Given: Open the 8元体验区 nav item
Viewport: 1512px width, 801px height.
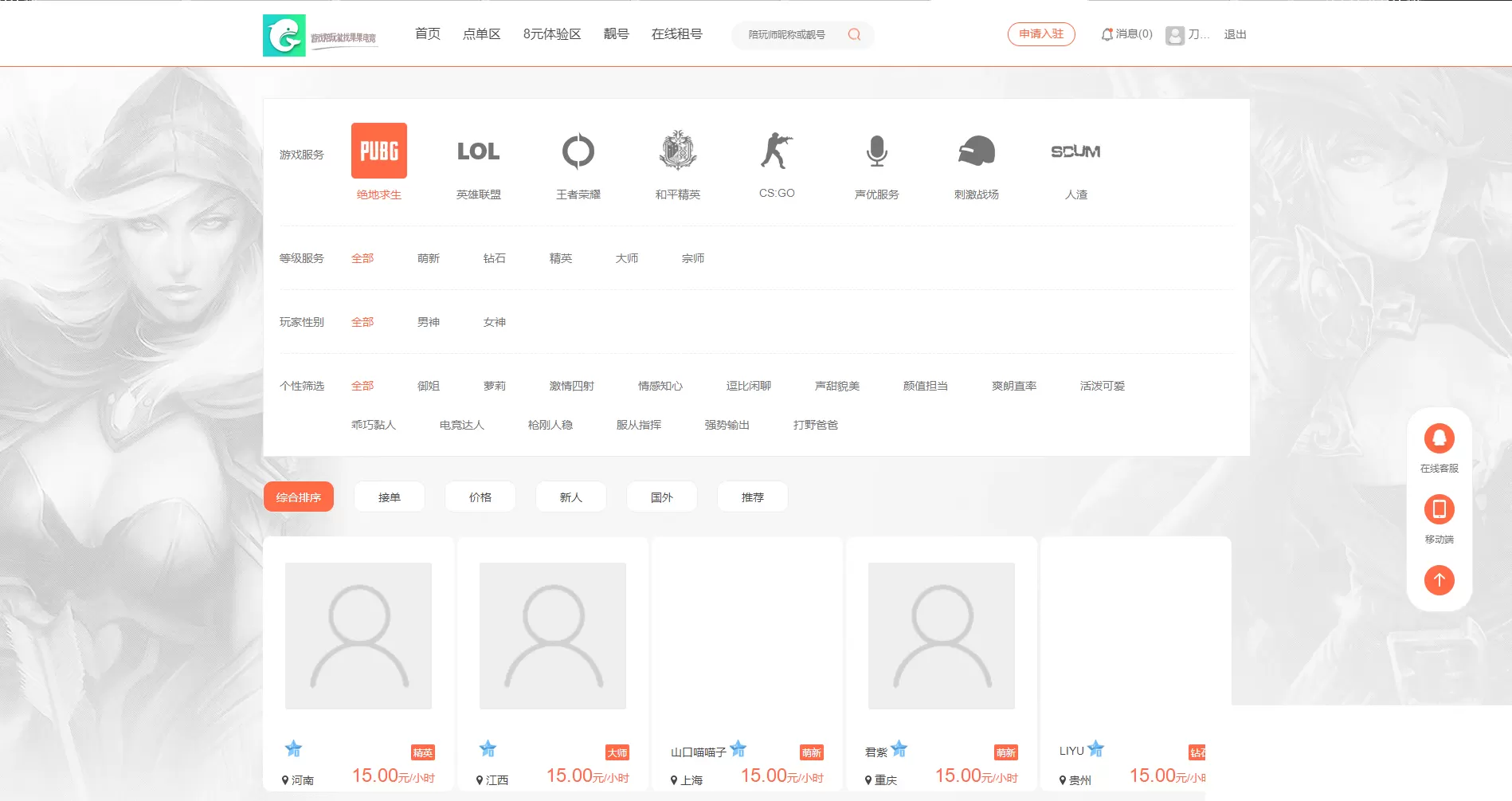Looking at the screenshot, I should tap(552, 33).
